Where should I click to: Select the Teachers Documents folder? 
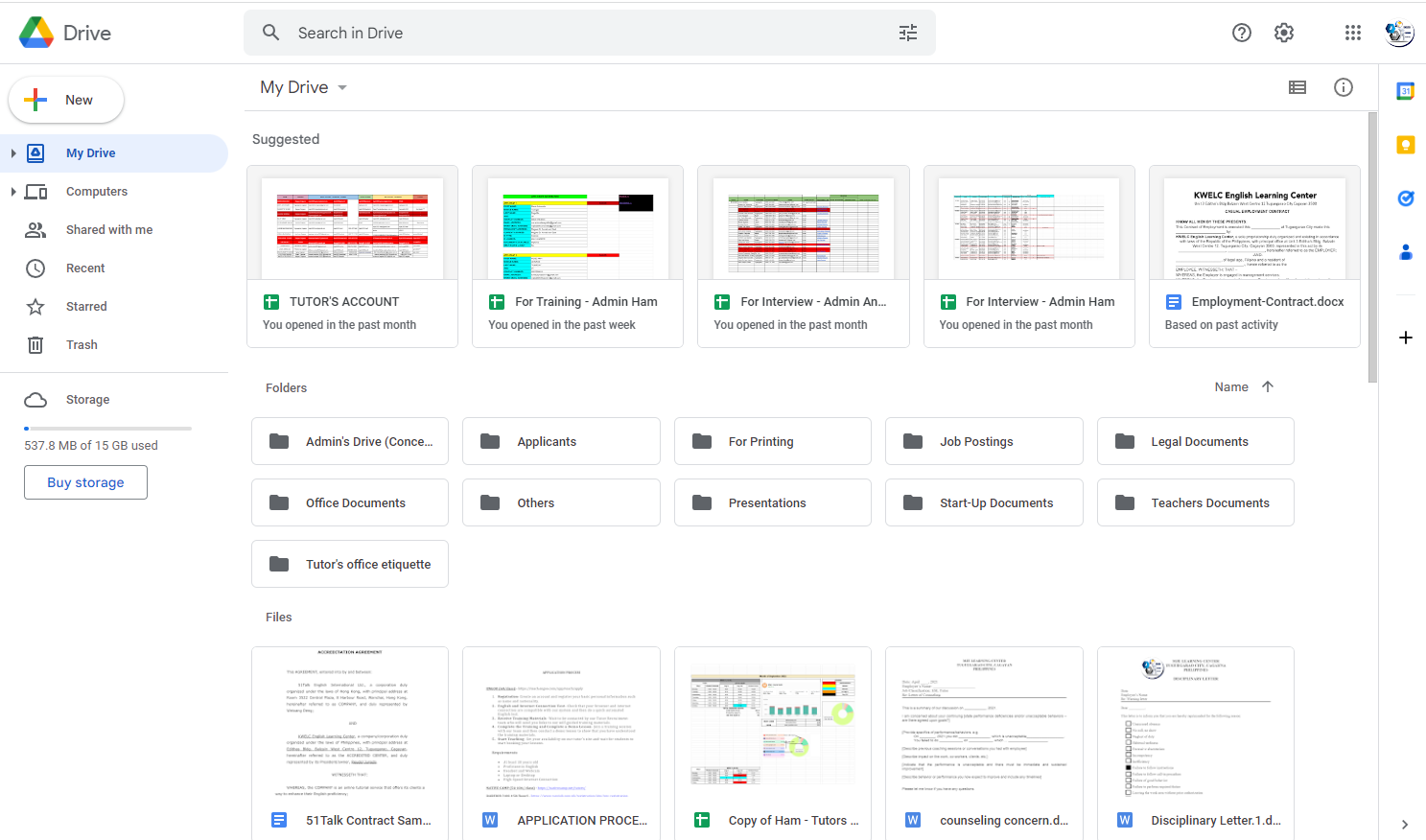[1196, 502]
